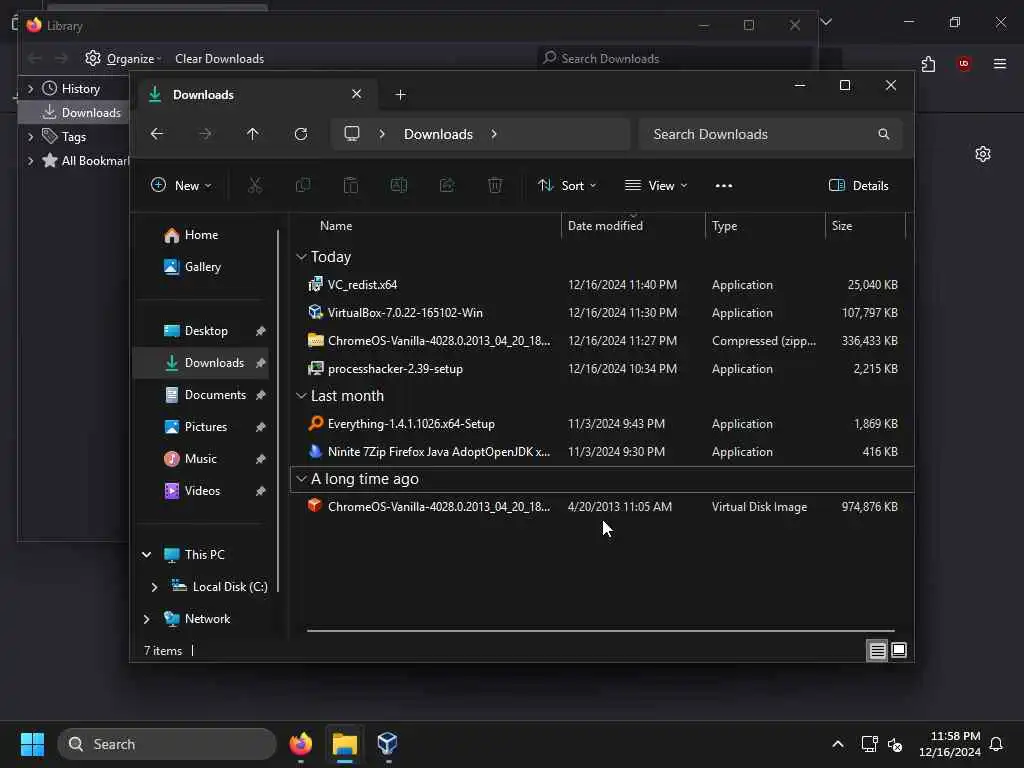Collapse This PC tree node
Screen dimensions: 1024x768
[x=147, y=554]
